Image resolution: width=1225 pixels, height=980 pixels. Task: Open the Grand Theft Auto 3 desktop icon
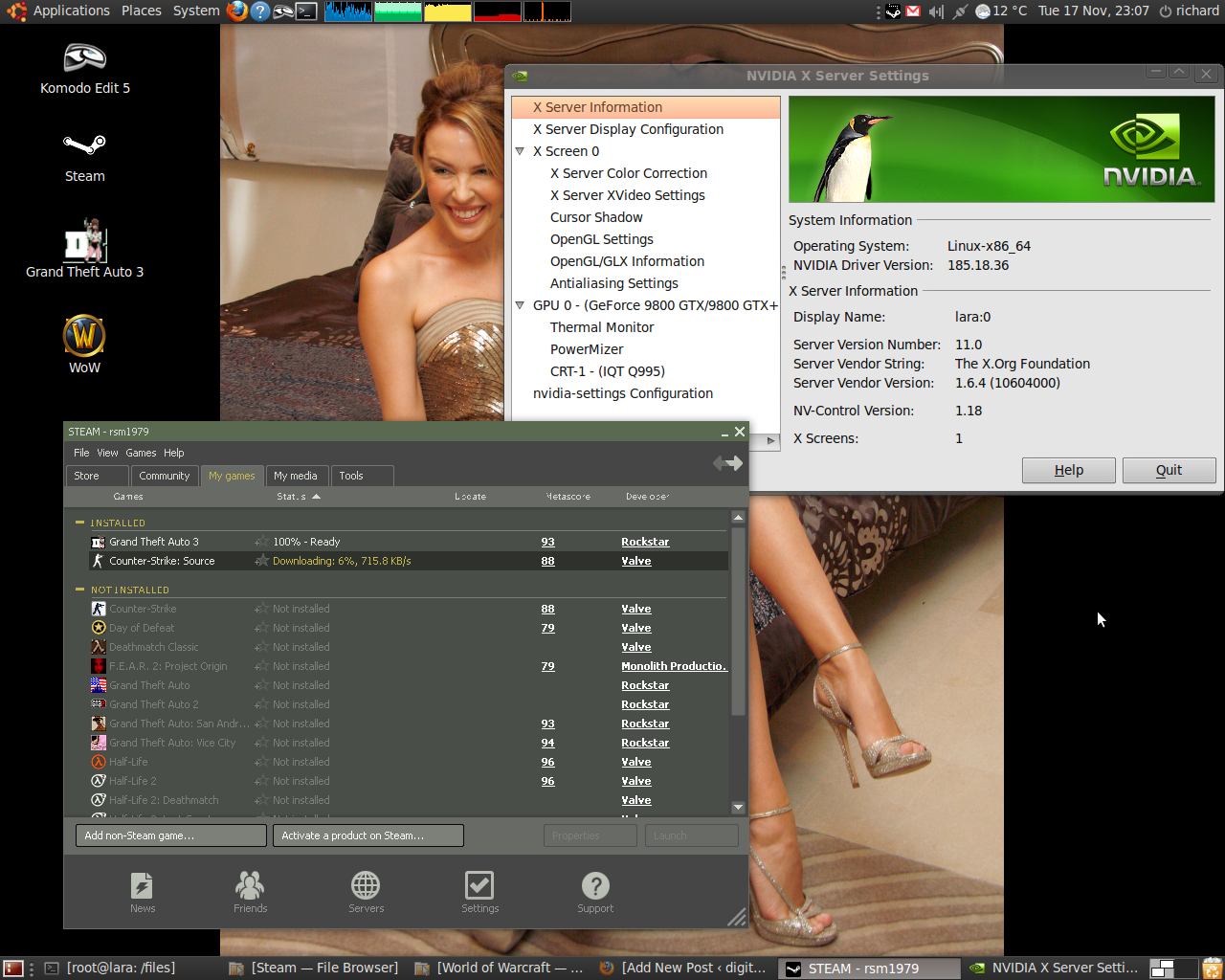[84, 249]
